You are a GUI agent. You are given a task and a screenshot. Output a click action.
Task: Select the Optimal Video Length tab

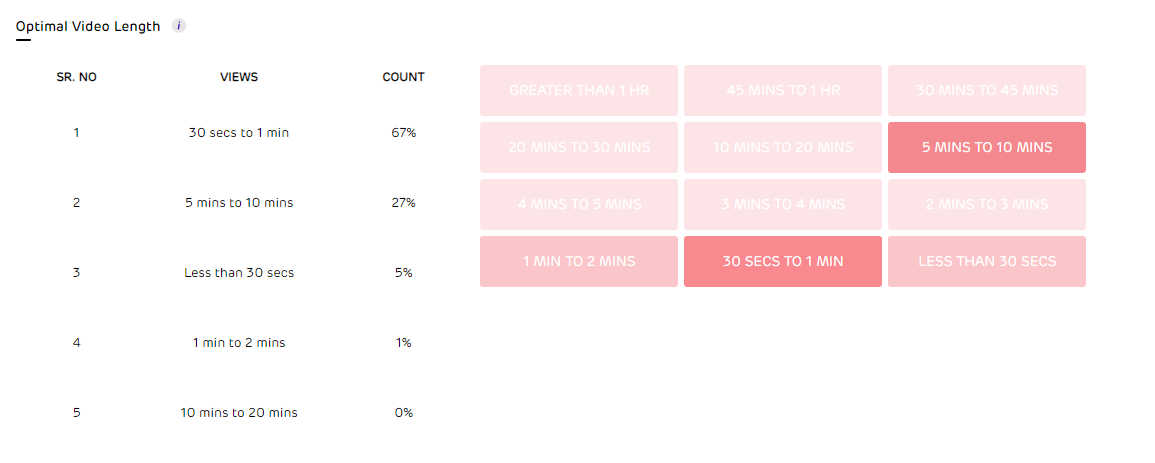pos(87,27)
